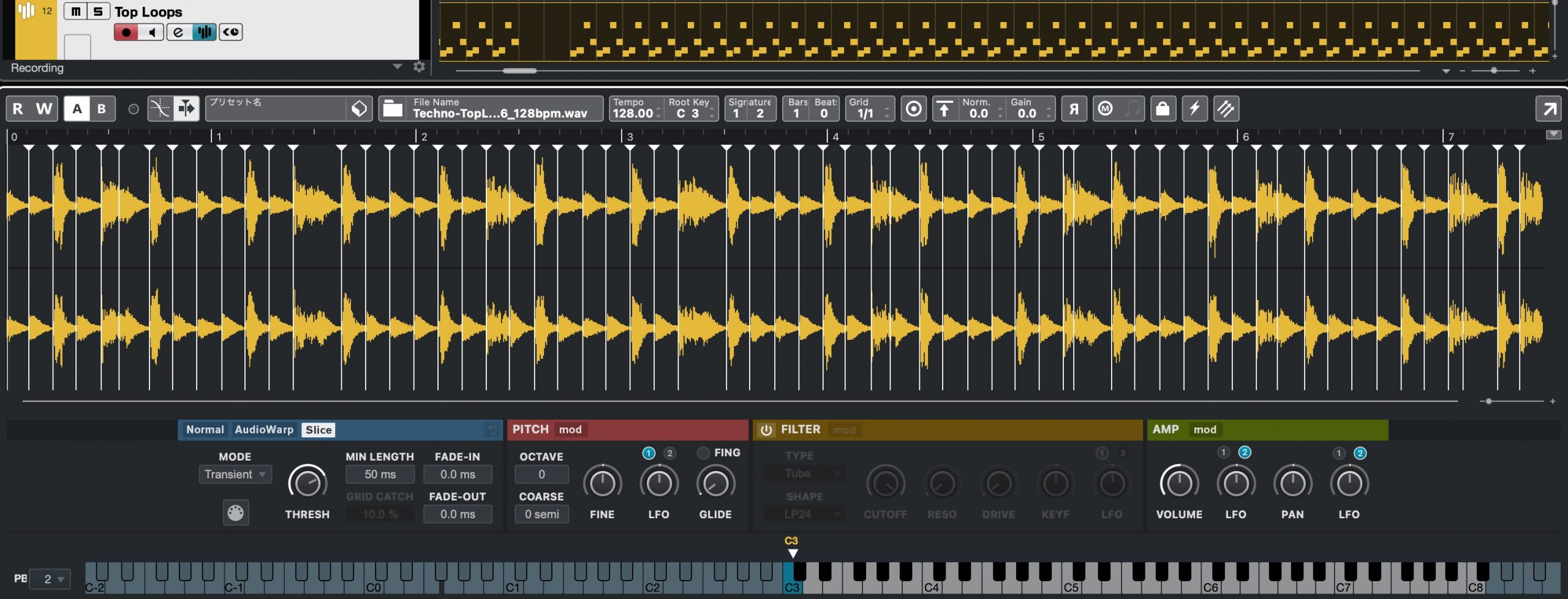Click the file name Techno-TopL...6_128bpm.wav
This screenshot has height=599, width=1568.
(x=500, y=113)
